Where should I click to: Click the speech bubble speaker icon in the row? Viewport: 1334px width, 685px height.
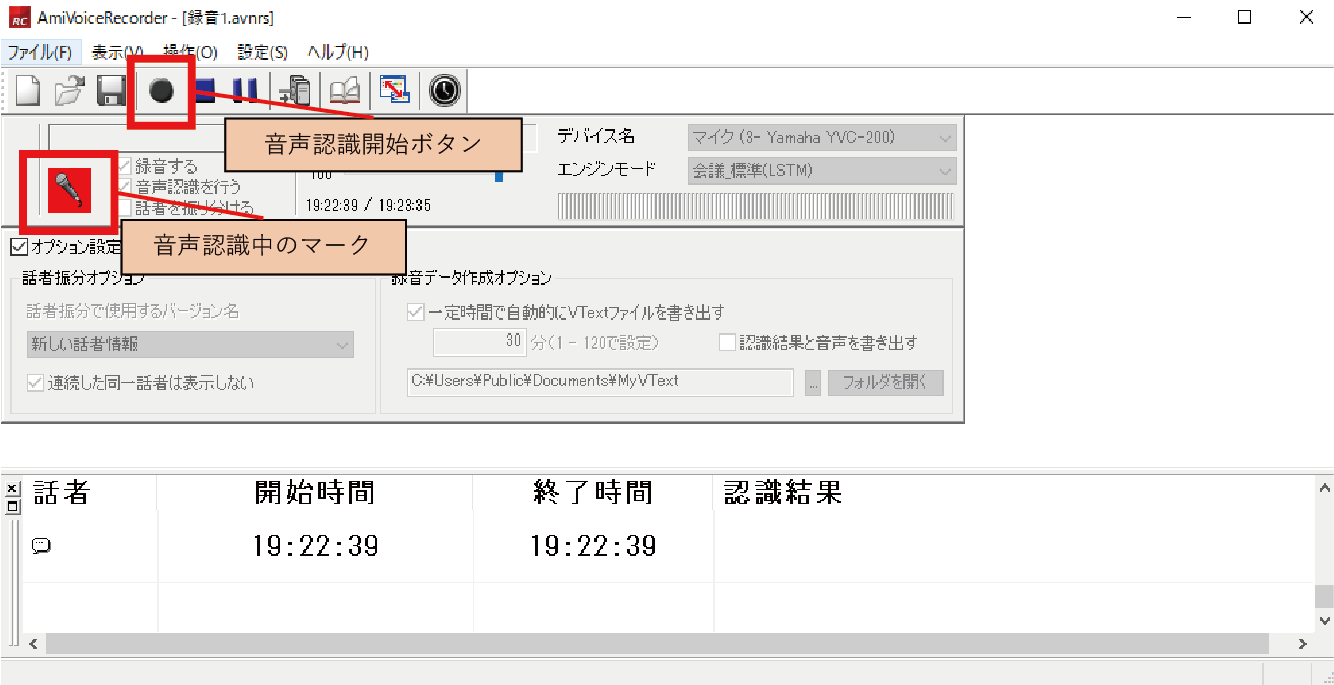tap(41, 546)
